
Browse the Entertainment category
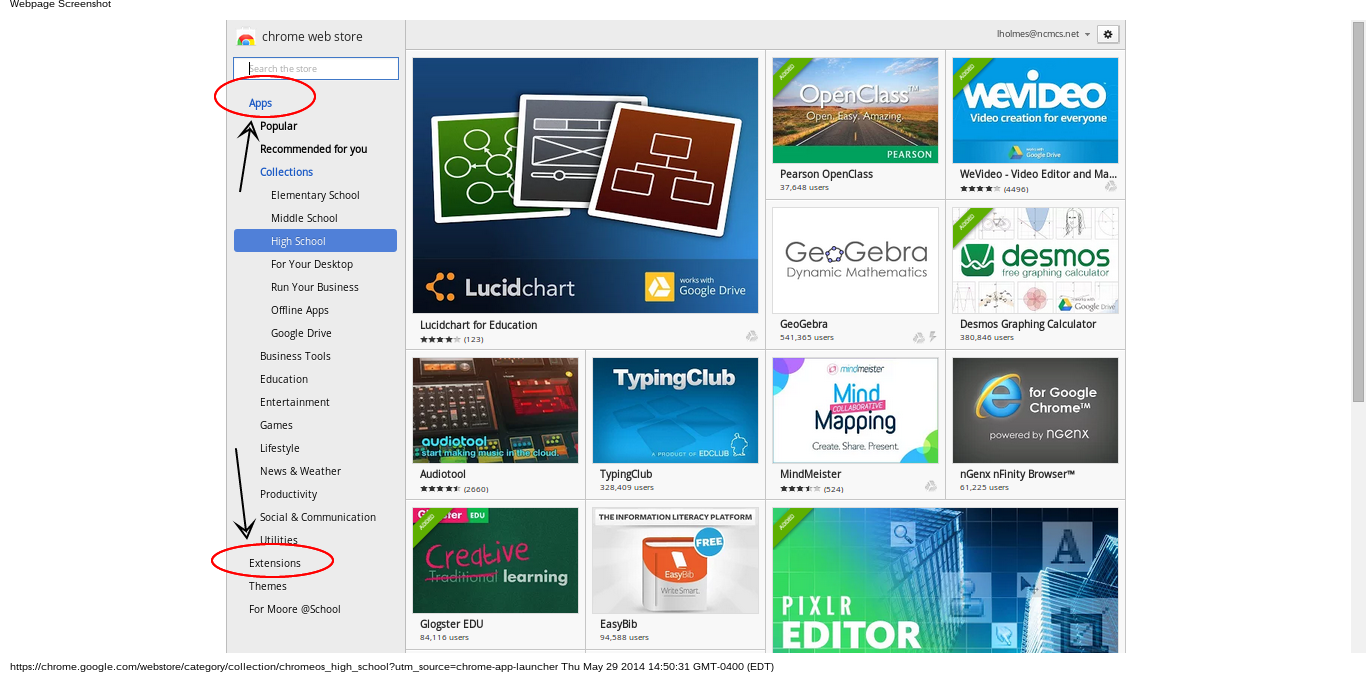click(295, 402)
